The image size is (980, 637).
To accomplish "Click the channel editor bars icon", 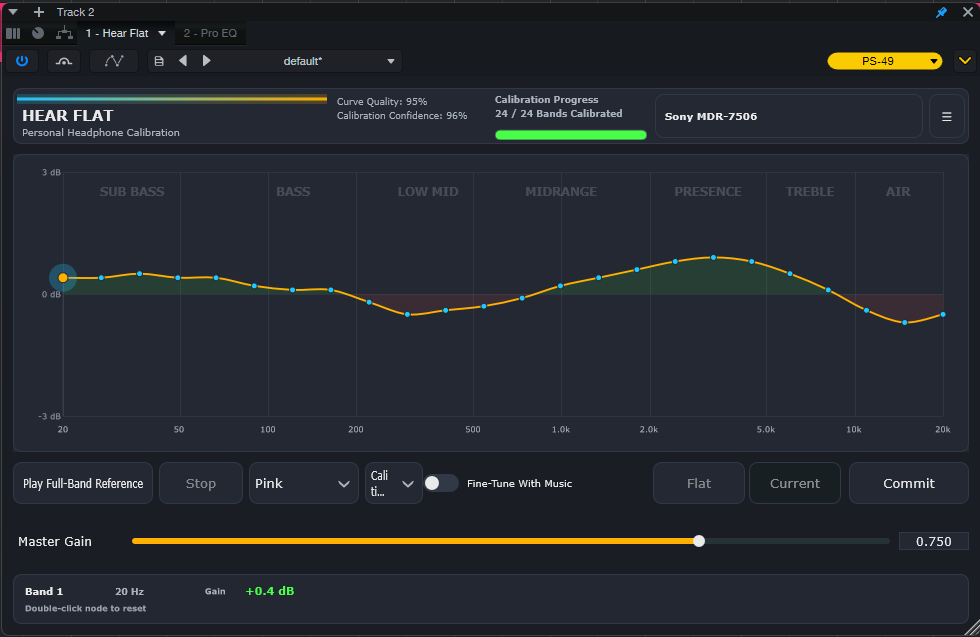I will [13, 33].
